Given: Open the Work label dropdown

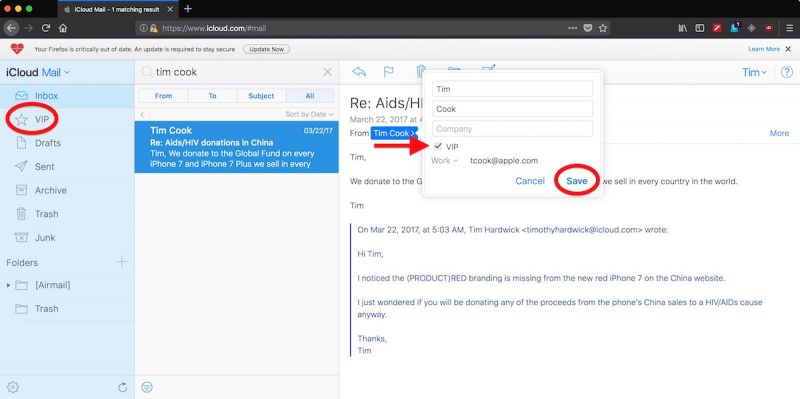Looking at the screenshot, I should click(x=444, y=161).
